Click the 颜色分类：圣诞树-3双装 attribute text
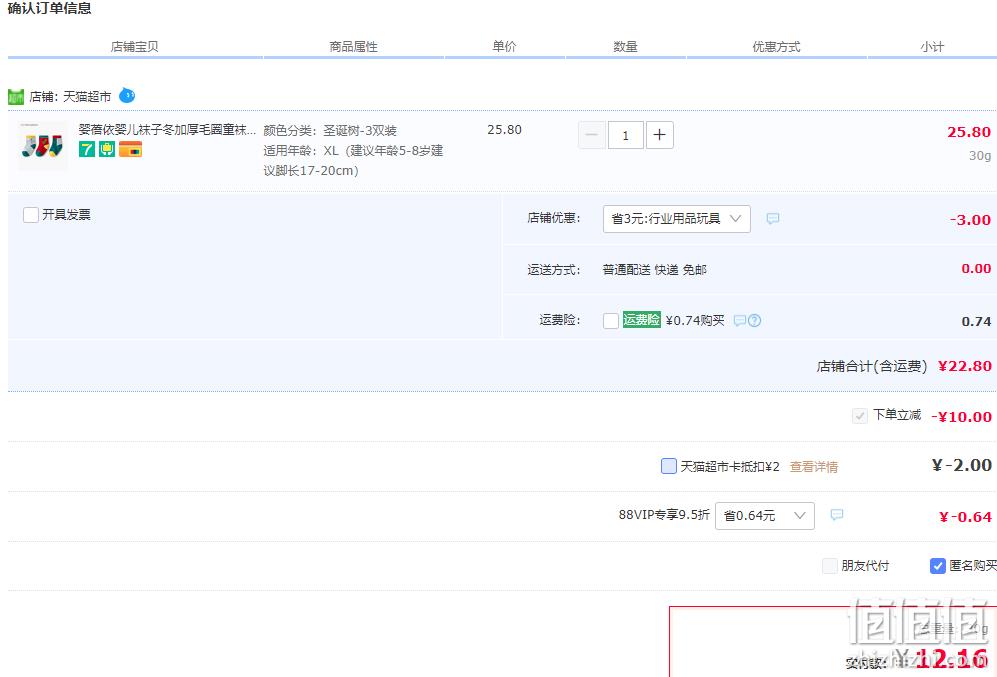 [x=330, y=130]
